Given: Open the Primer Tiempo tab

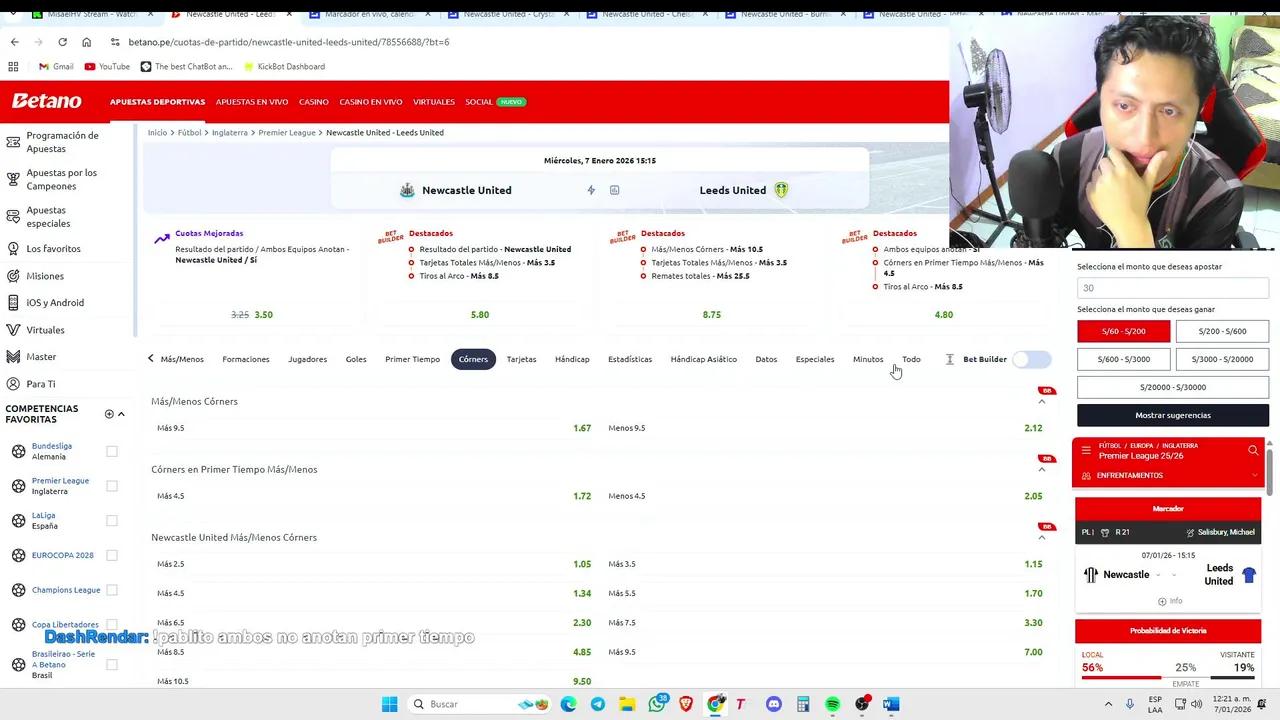Looking at the screenshot, I should pos(412,359).
